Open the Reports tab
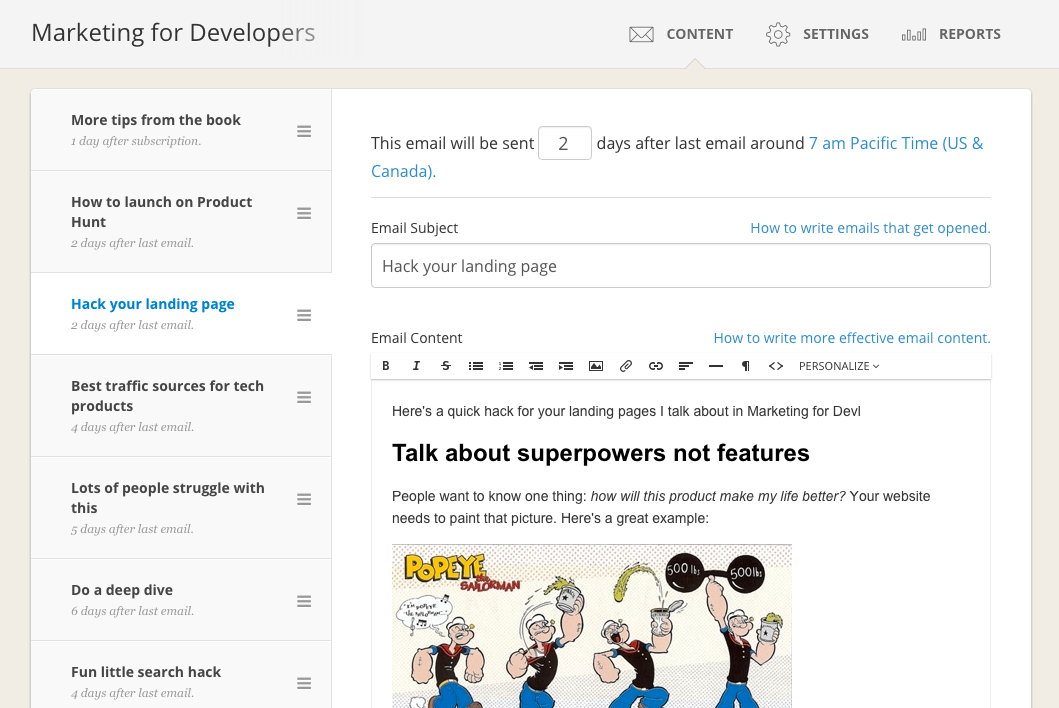The height and width of the screenshot is (708, 1059). 951,34
